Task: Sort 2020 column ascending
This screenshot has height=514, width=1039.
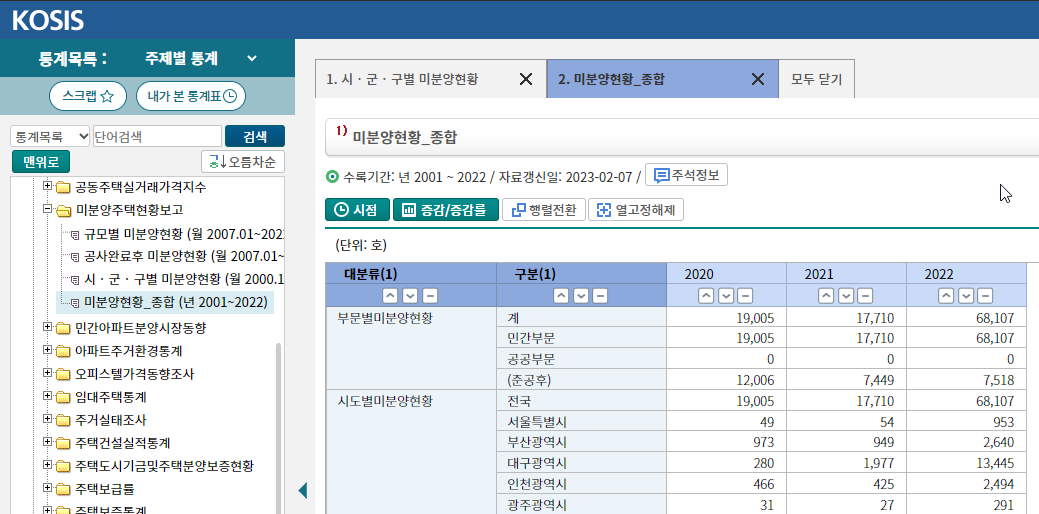Action: point(707,296)
